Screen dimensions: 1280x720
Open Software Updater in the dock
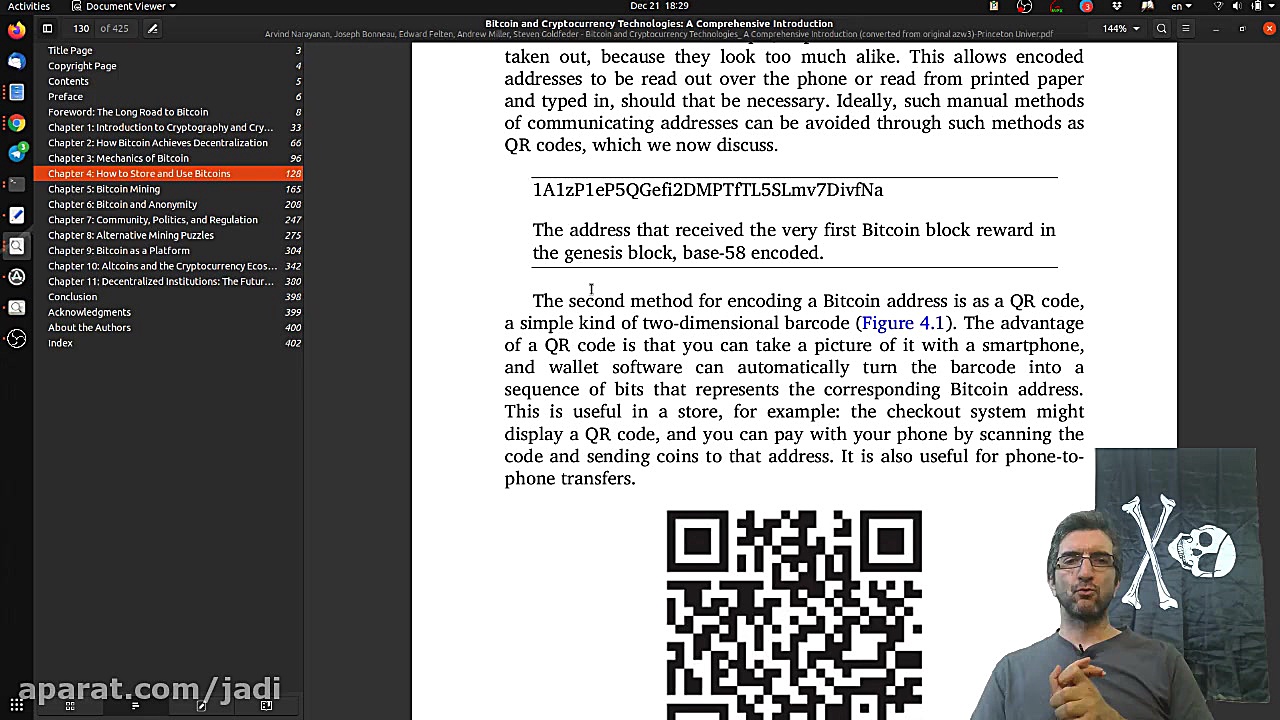click(x=16, y=277)
